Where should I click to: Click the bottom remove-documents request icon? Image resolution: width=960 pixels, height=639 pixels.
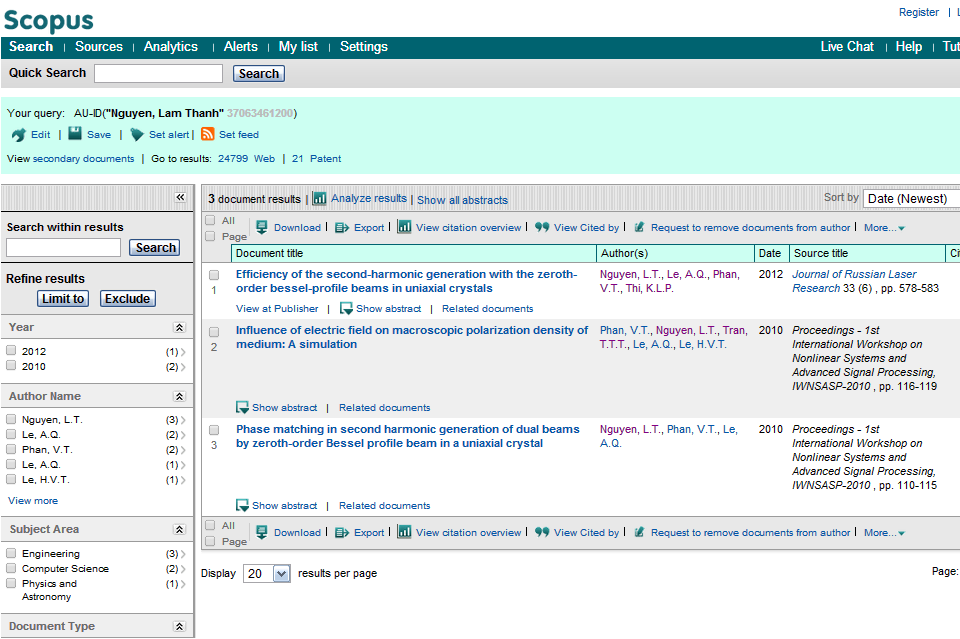point(639,532)
